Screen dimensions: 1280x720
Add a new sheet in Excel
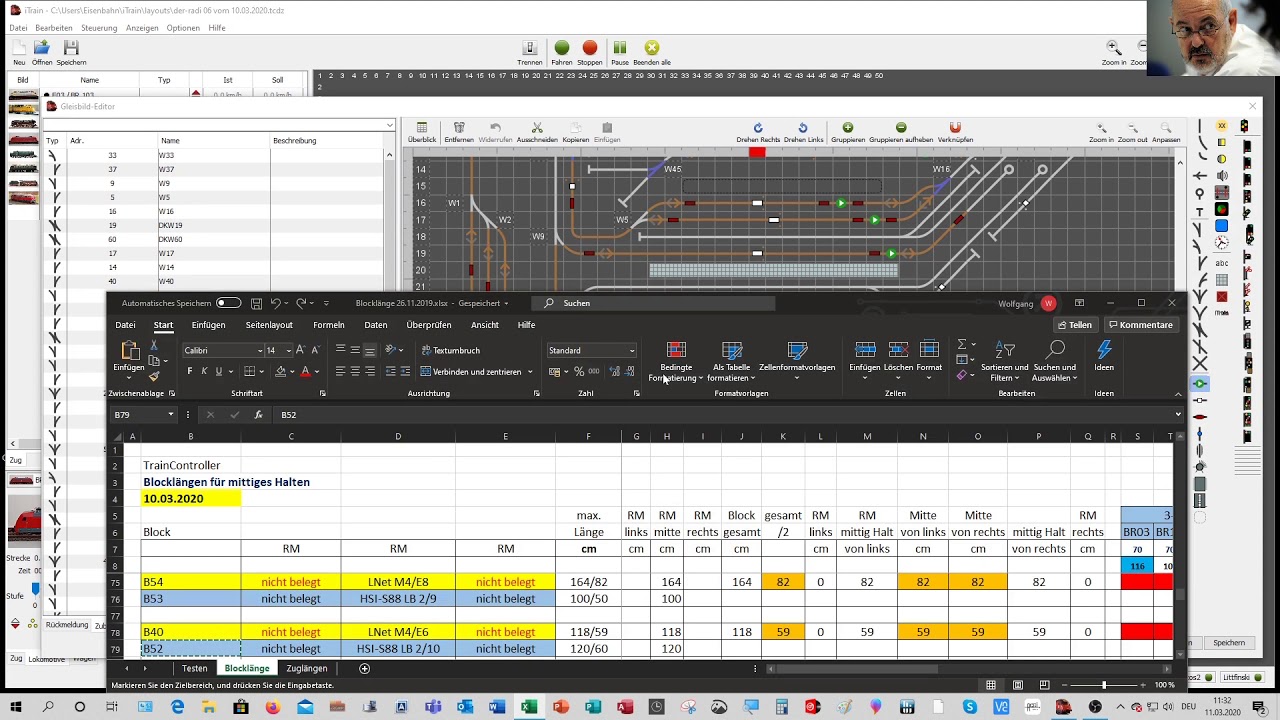(364, 668)
